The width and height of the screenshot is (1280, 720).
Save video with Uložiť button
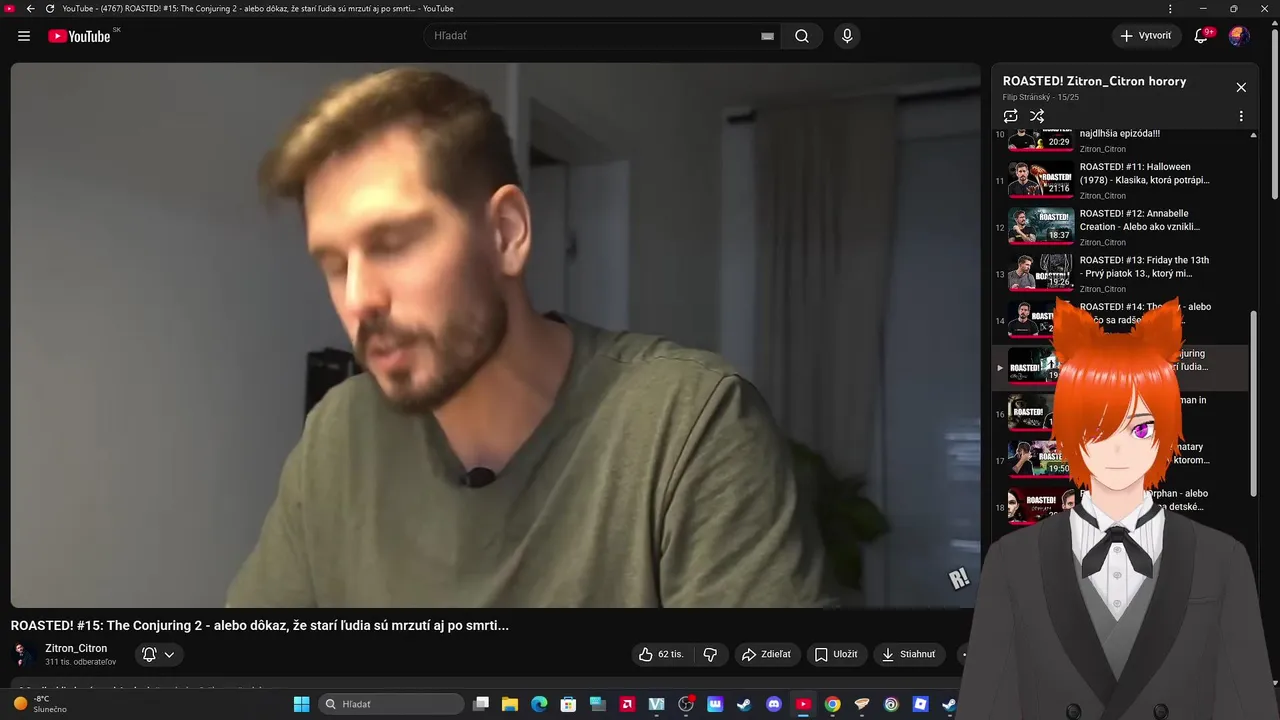[x=836, y=654]
